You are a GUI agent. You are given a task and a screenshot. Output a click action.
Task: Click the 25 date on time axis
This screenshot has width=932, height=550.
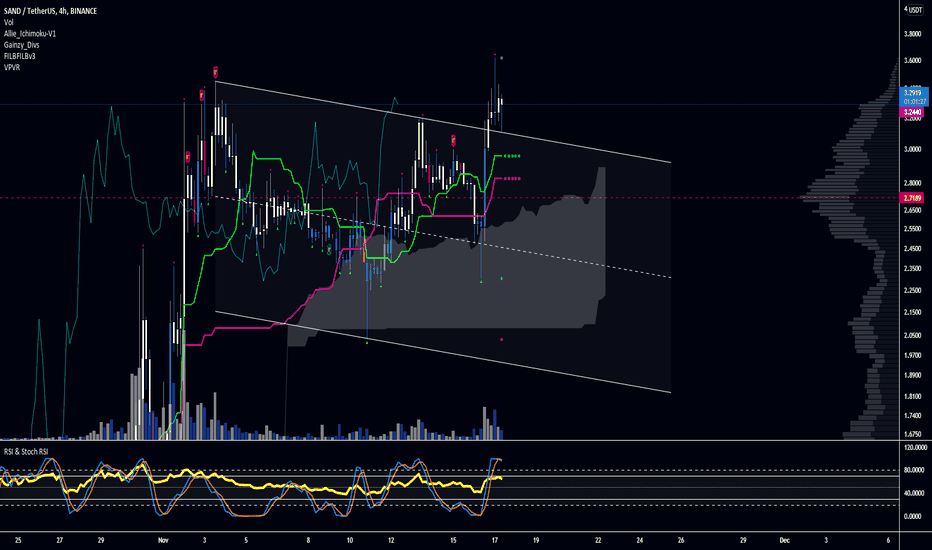[18, 540]
